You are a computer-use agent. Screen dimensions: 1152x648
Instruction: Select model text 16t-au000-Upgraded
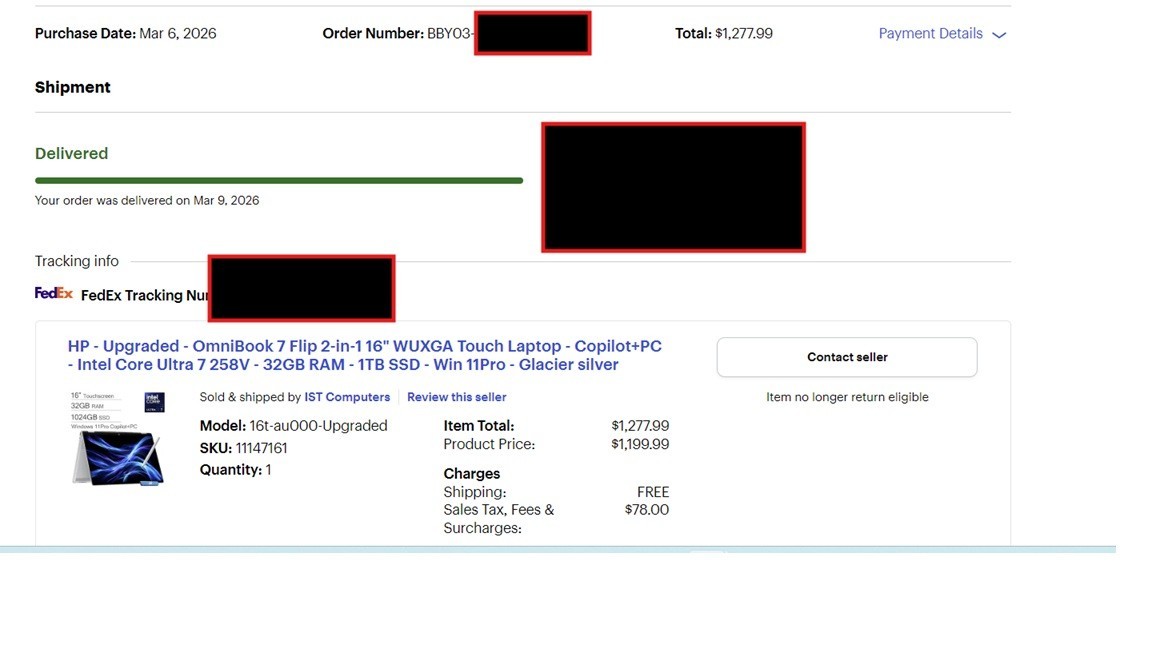[318, 426]
